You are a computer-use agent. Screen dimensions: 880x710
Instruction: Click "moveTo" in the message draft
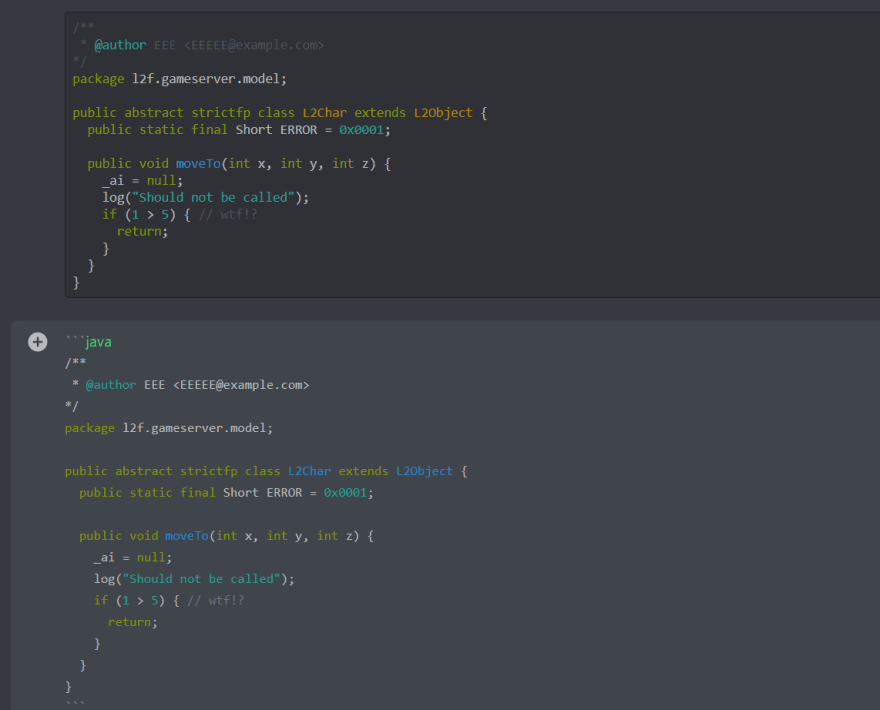pyautogui.click(x=186, y=536)
